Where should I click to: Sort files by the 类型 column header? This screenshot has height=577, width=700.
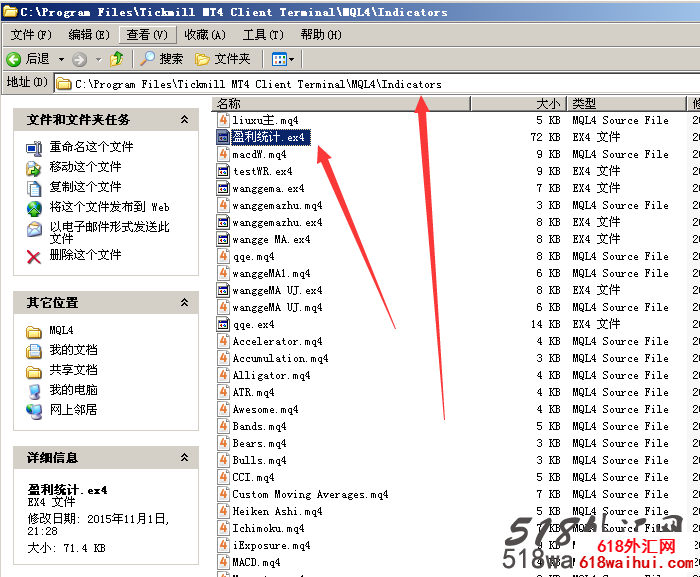point(627,104)
